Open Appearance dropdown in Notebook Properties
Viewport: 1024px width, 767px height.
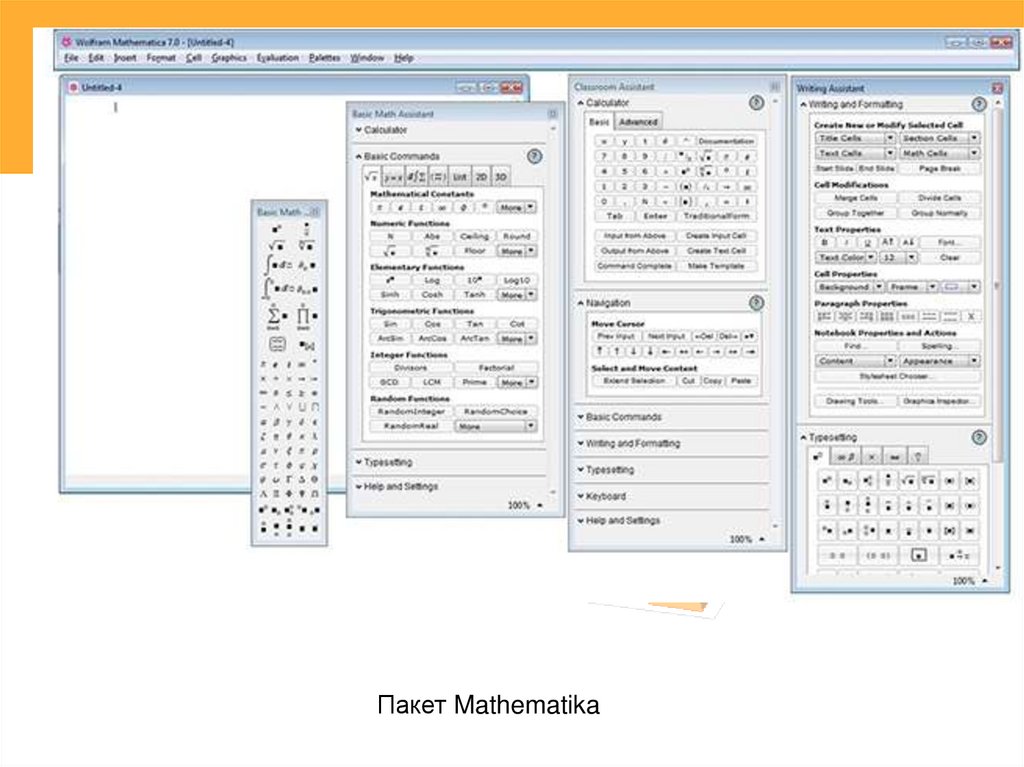pos(940,361)
